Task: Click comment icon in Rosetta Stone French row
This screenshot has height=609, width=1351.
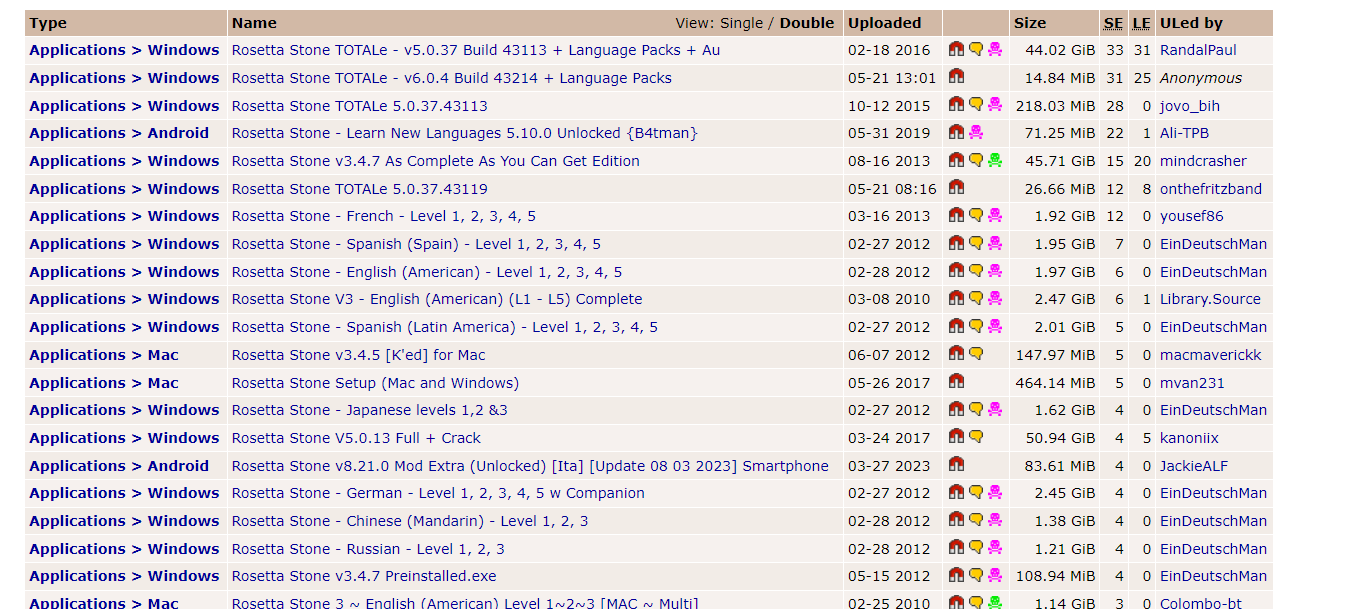Action: tap(976, 215)
